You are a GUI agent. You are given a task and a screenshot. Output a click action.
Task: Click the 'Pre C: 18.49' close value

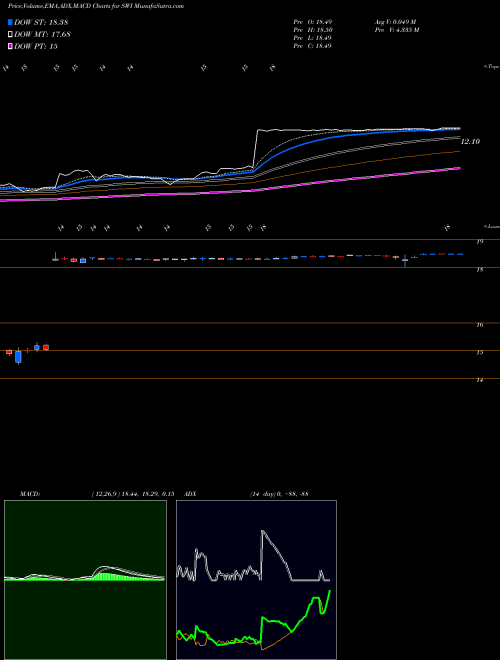pos(312,46)
